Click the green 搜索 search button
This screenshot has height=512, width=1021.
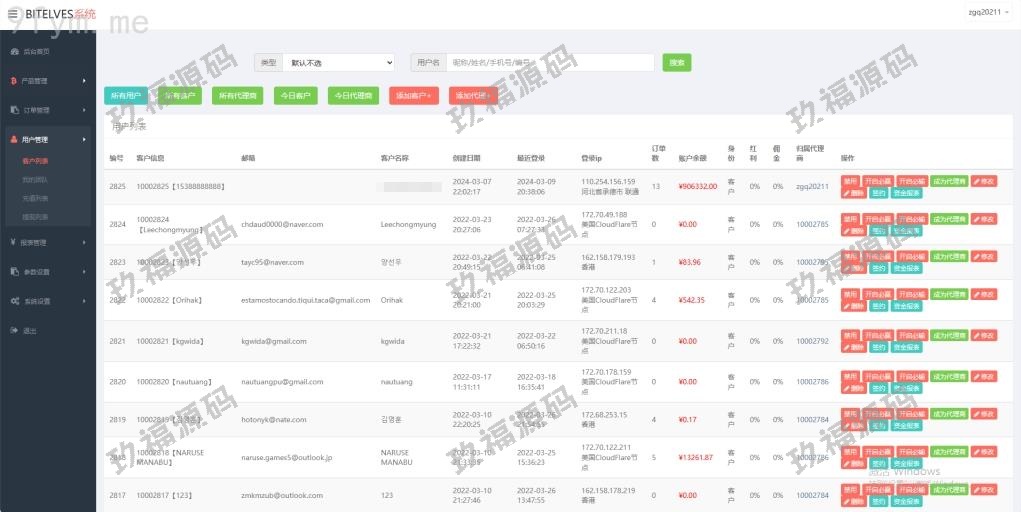point(676,63)
